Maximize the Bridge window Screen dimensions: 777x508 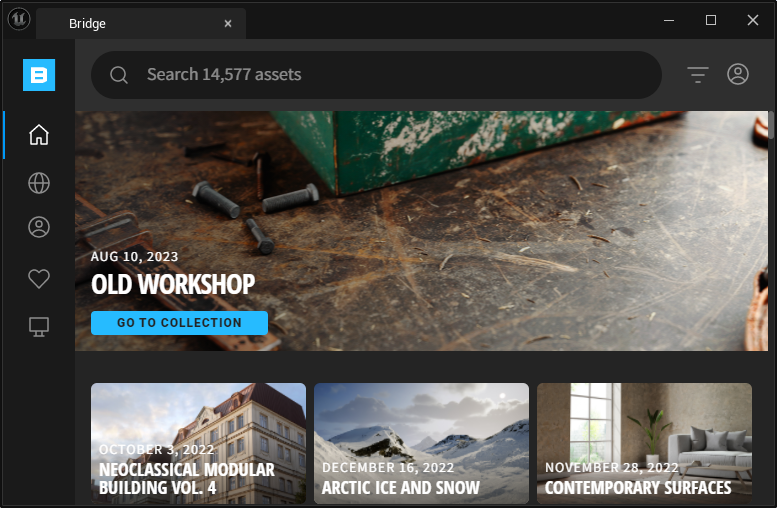(x=711, y=20)
